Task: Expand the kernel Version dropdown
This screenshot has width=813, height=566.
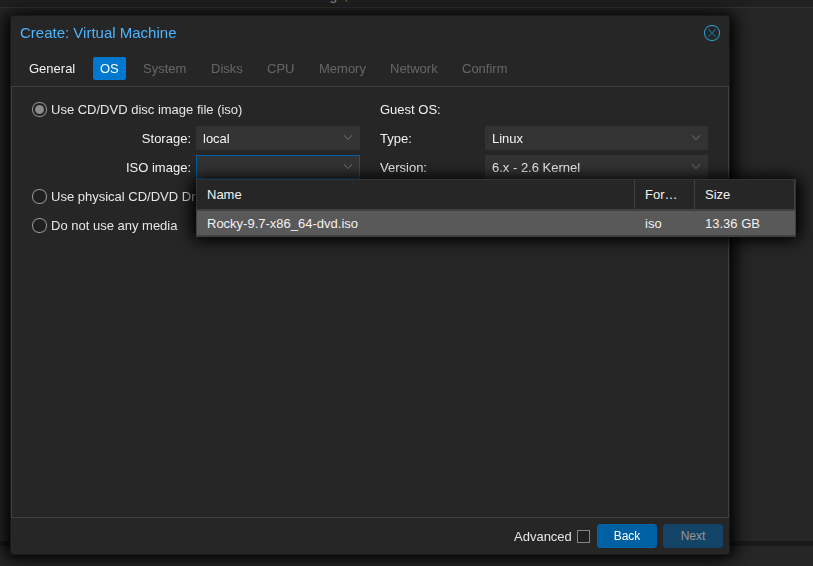Action: coord(695,167)
